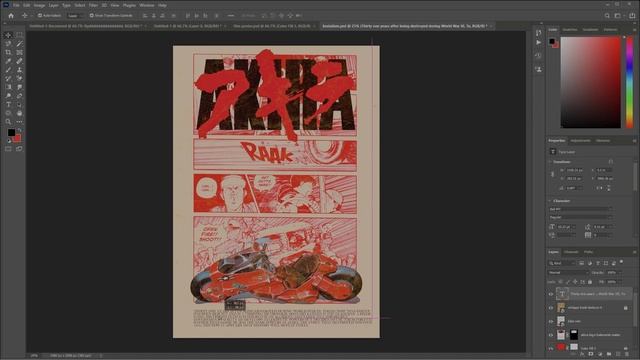640x360 pixels.
Task: Lock all on the selected layer
Action: coord(590,282)
